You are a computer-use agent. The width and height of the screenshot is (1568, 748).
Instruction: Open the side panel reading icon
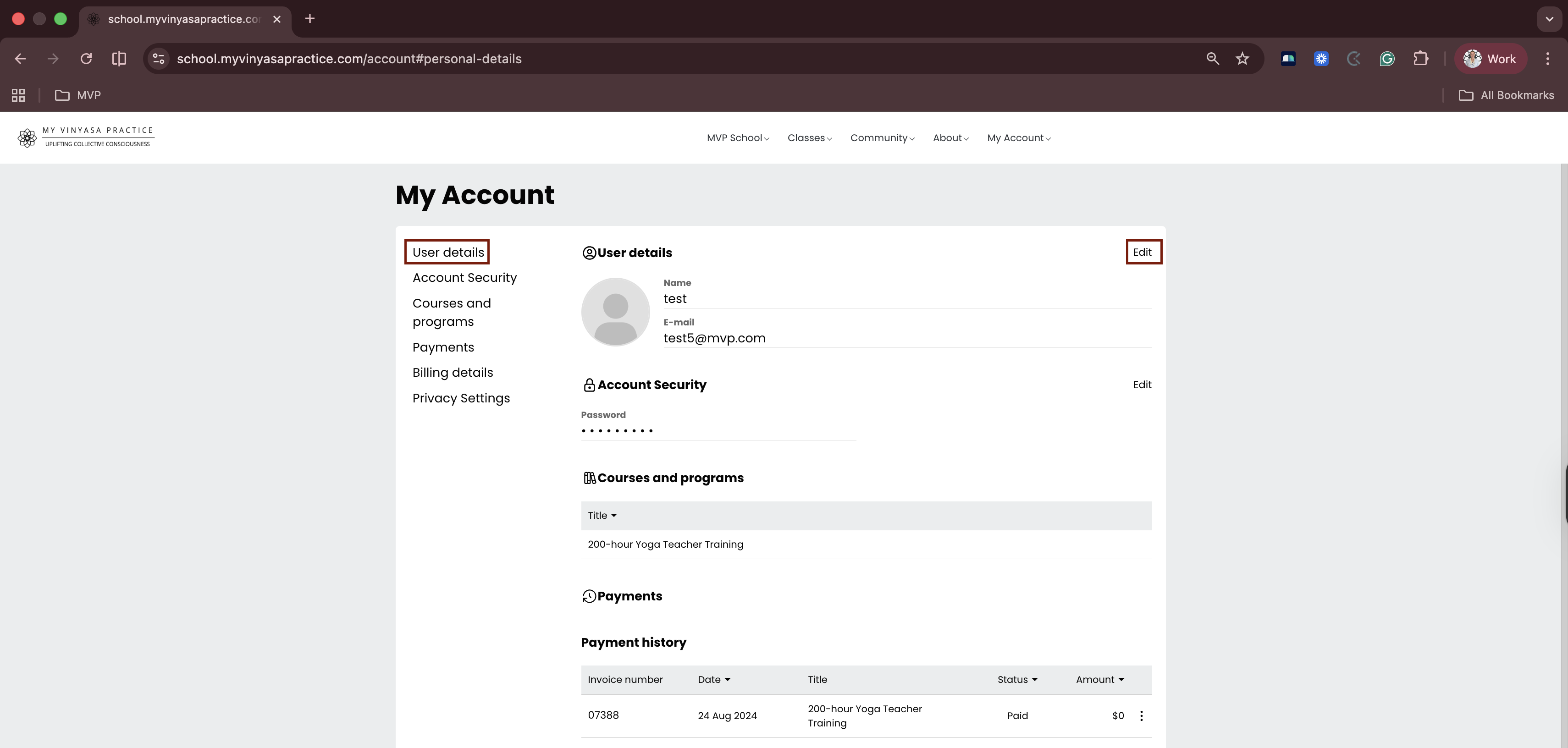pos(119,58)
